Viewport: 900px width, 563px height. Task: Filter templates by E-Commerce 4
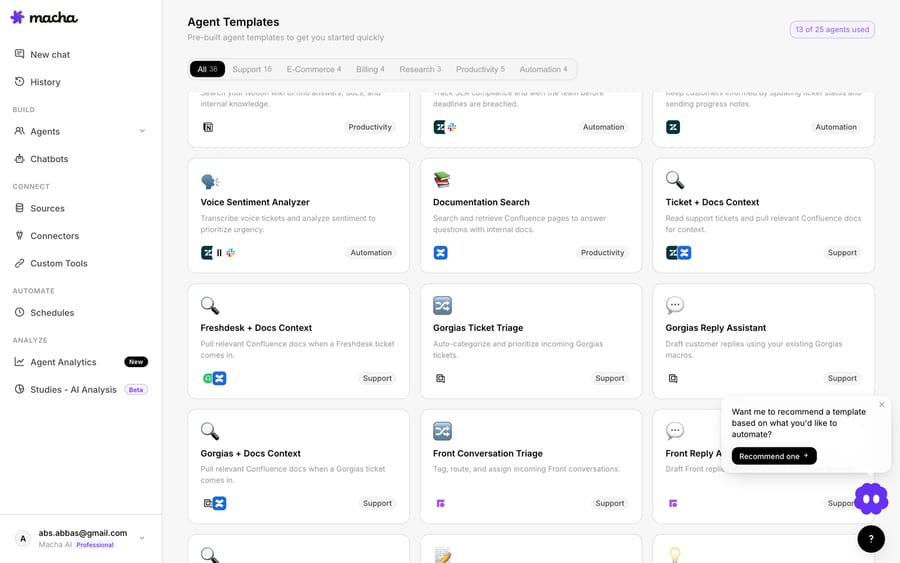click(x=313, y=69)
